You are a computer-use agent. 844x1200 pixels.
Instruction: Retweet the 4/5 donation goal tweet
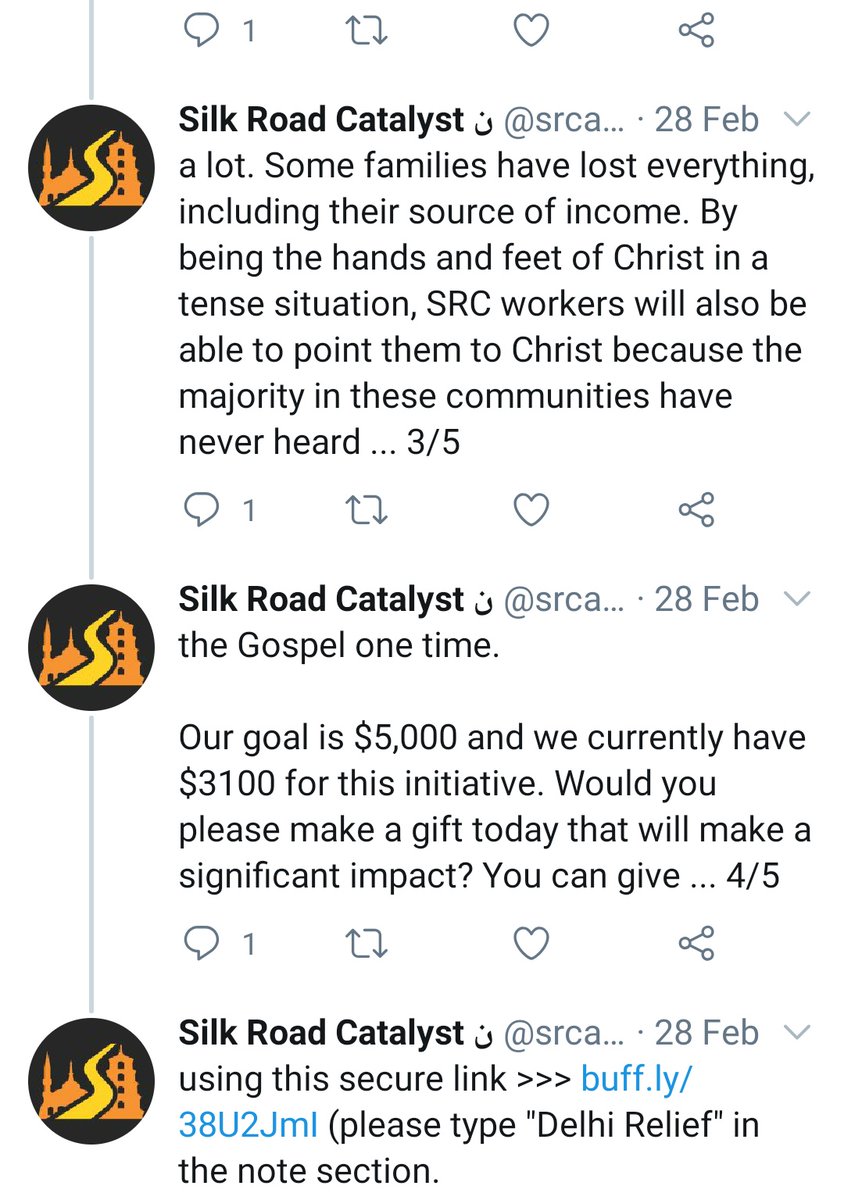[x=367, y=942]
